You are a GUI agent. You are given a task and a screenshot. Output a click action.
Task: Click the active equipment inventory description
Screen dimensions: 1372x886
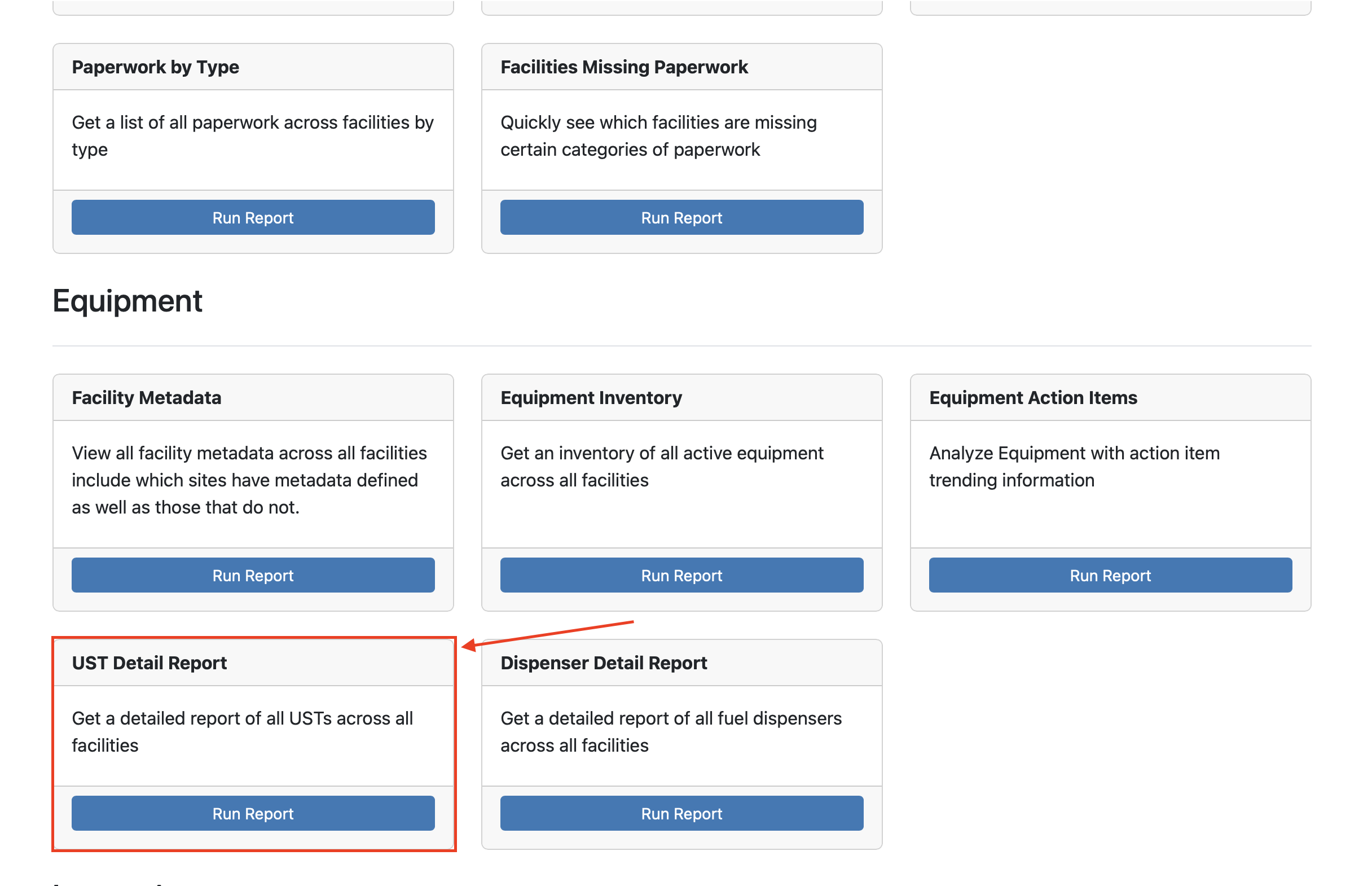click(x=661, y=467)
